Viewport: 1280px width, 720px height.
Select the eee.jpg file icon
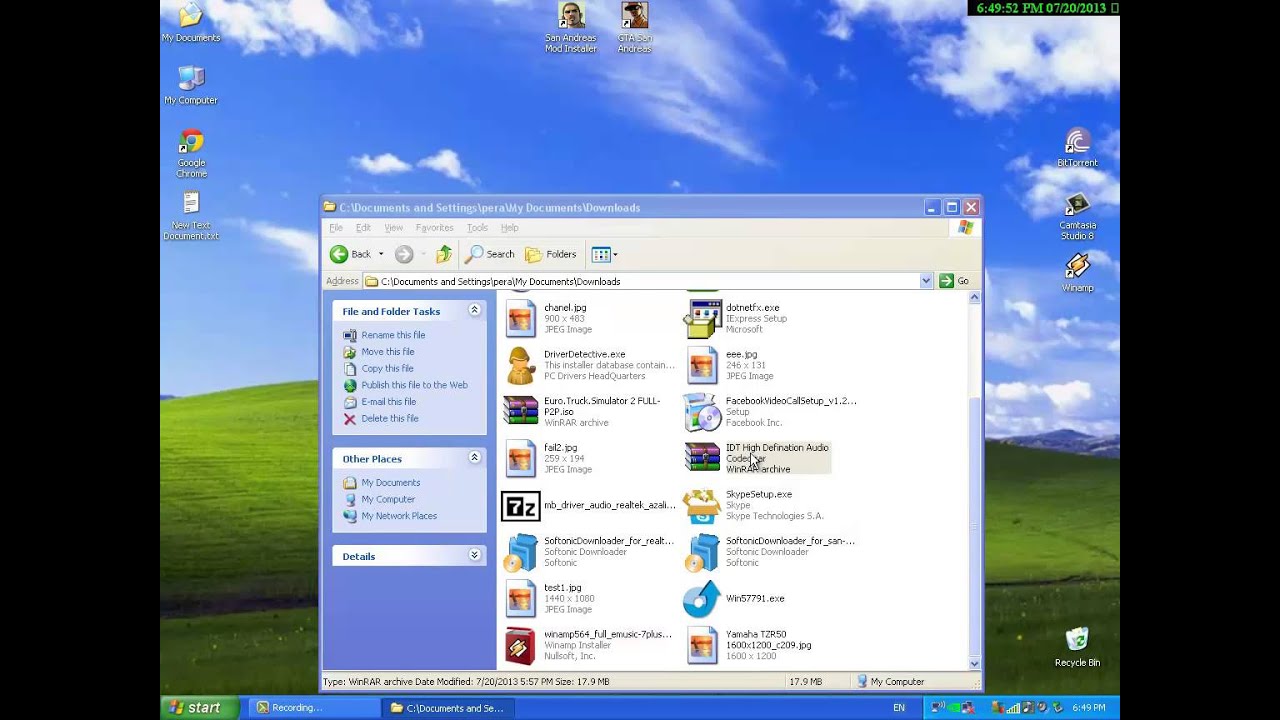pos(703,365)
